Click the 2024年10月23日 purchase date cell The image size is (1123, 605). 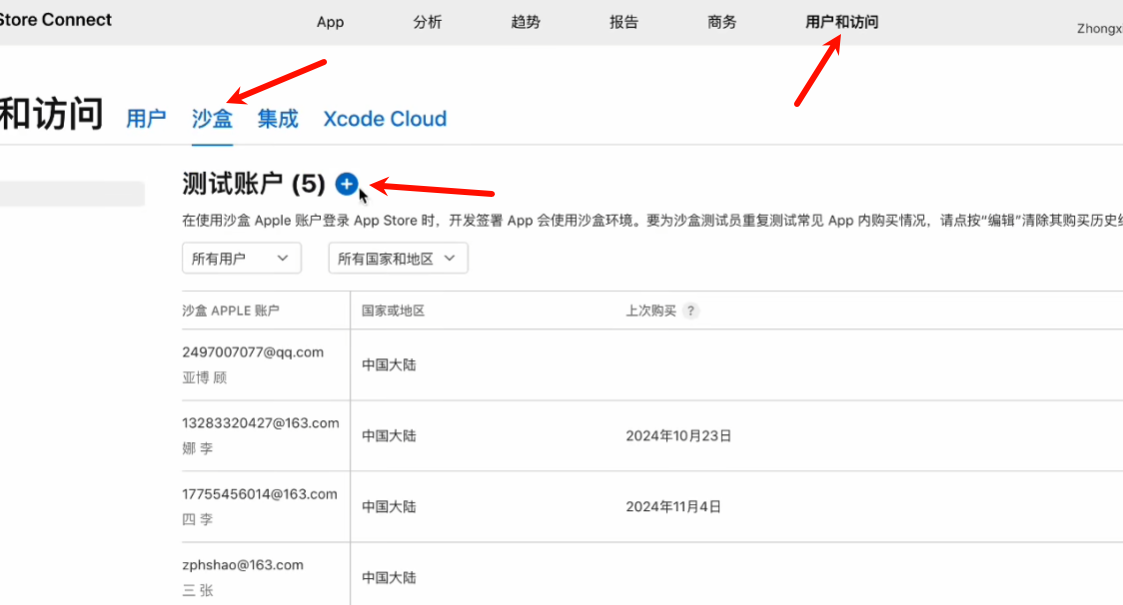(678, 436)
